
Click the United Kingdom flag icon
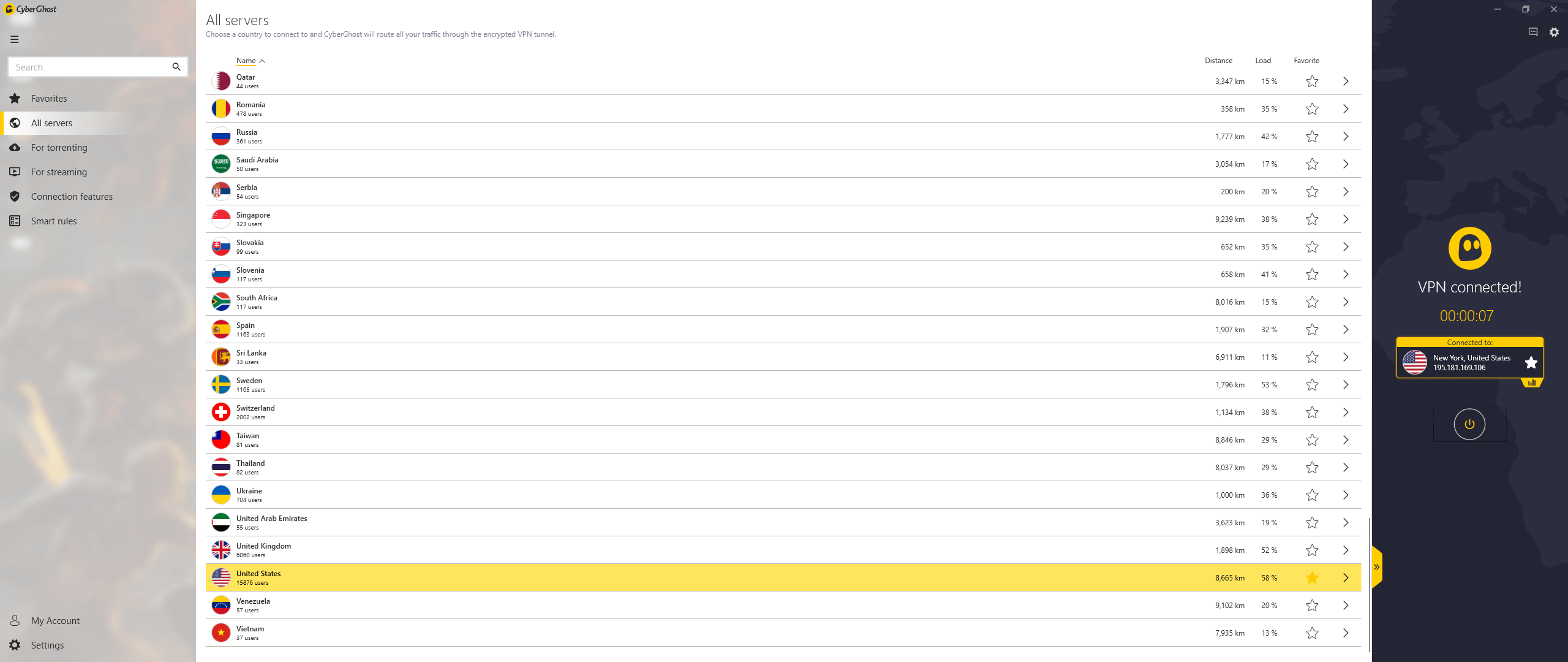(221, 550)
